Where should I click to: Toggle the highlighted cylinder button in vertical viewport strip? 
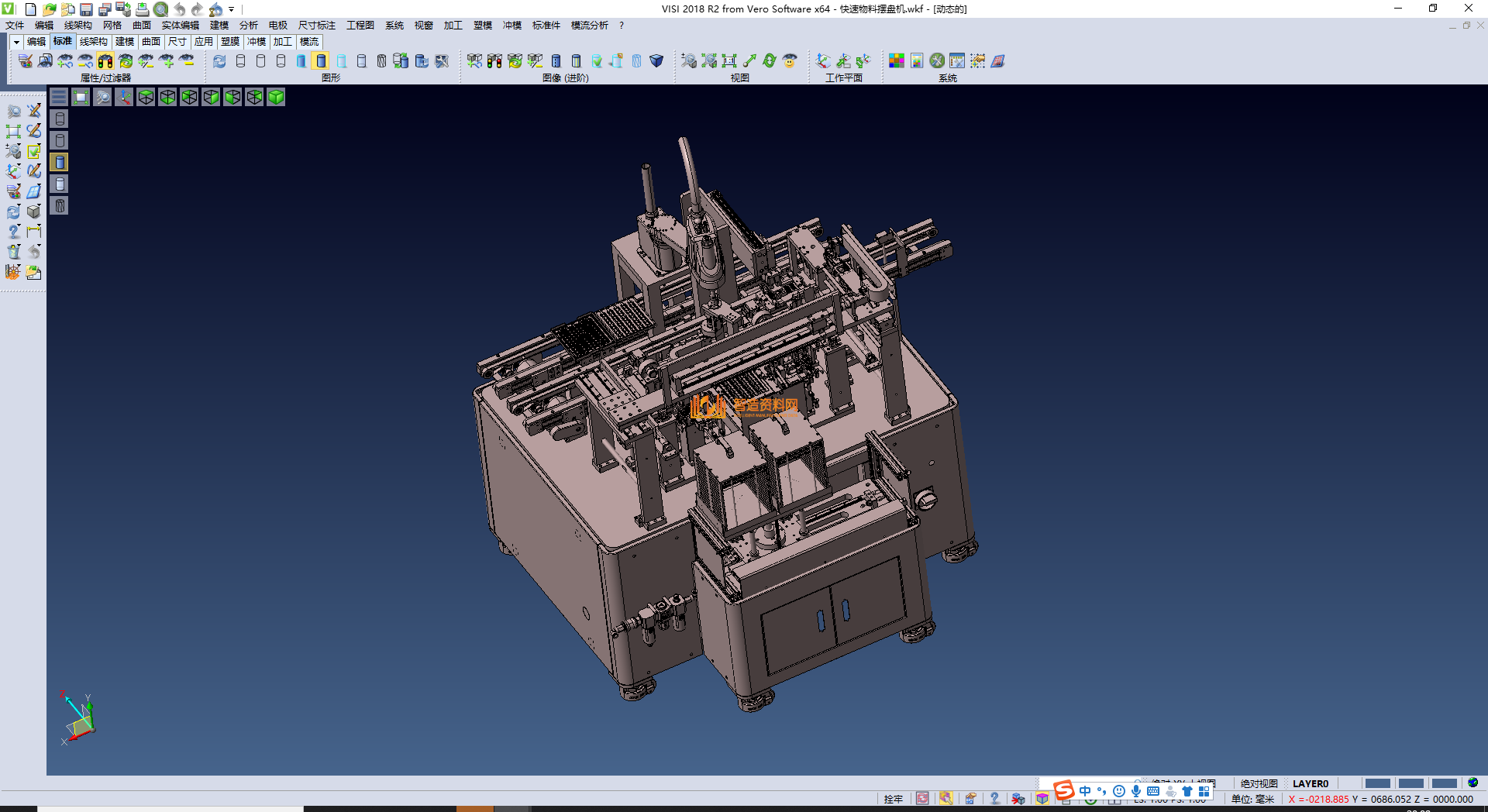click(x=60, y=162)
